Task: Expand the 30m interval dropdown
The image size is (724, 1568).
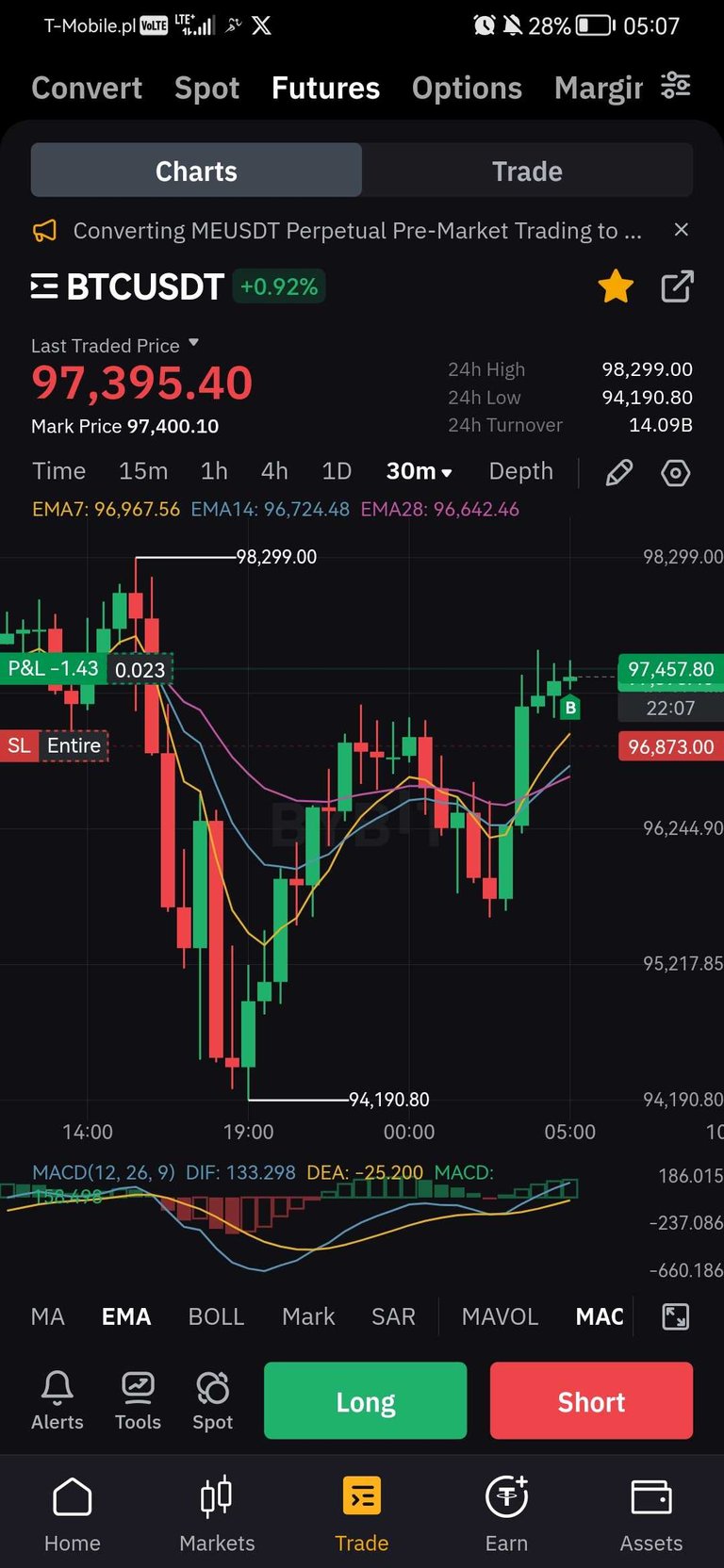Action: [x=420, y=471]
